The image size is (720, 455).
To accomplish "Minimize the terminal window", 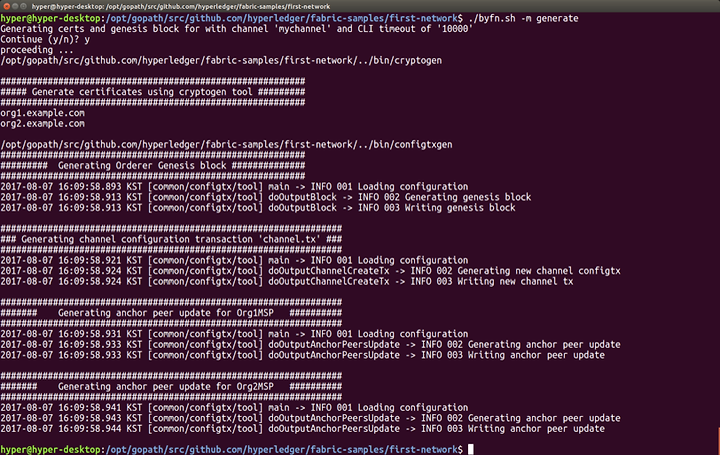I will pyautogui.click(x=15, y=6).
